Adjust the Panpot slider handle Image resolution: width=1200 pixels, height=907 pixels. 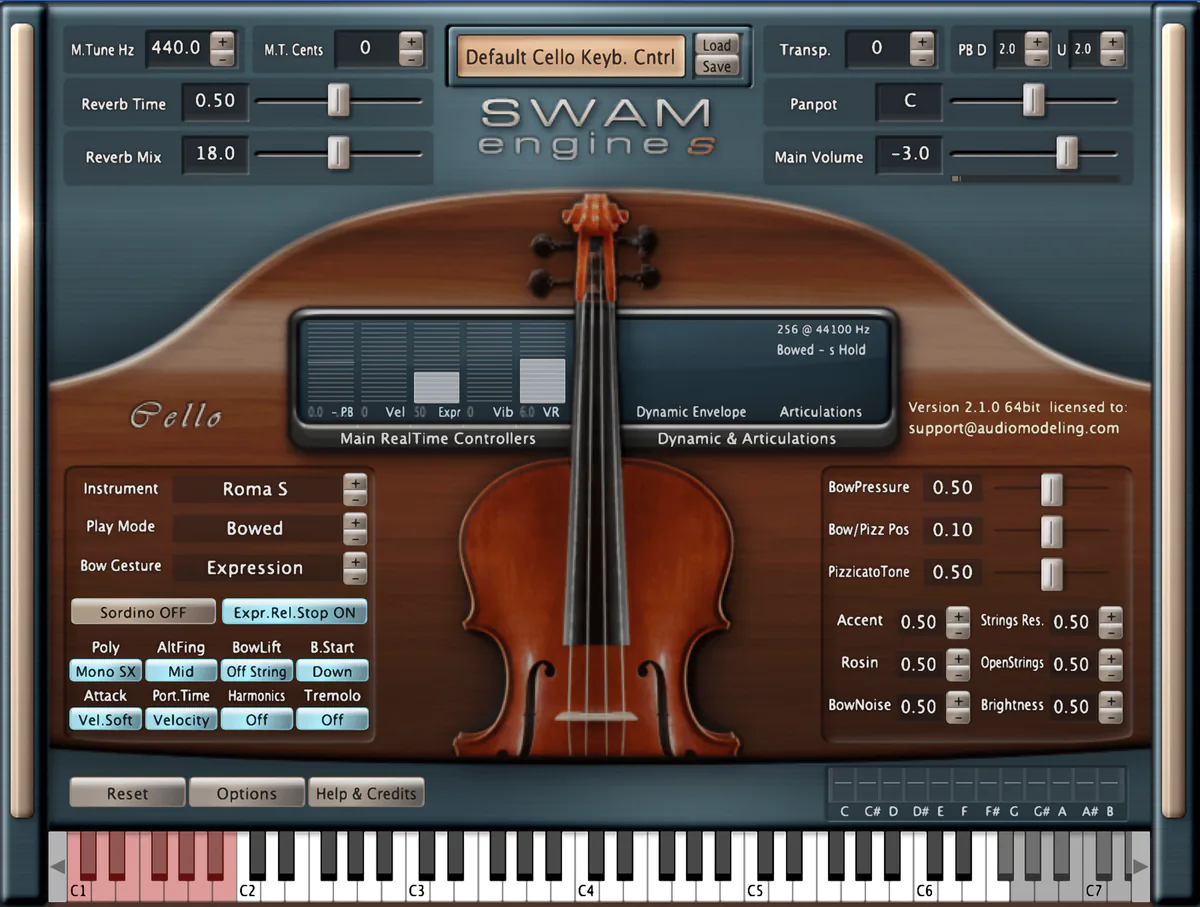pyautogui.click(x=1034, y=101)
